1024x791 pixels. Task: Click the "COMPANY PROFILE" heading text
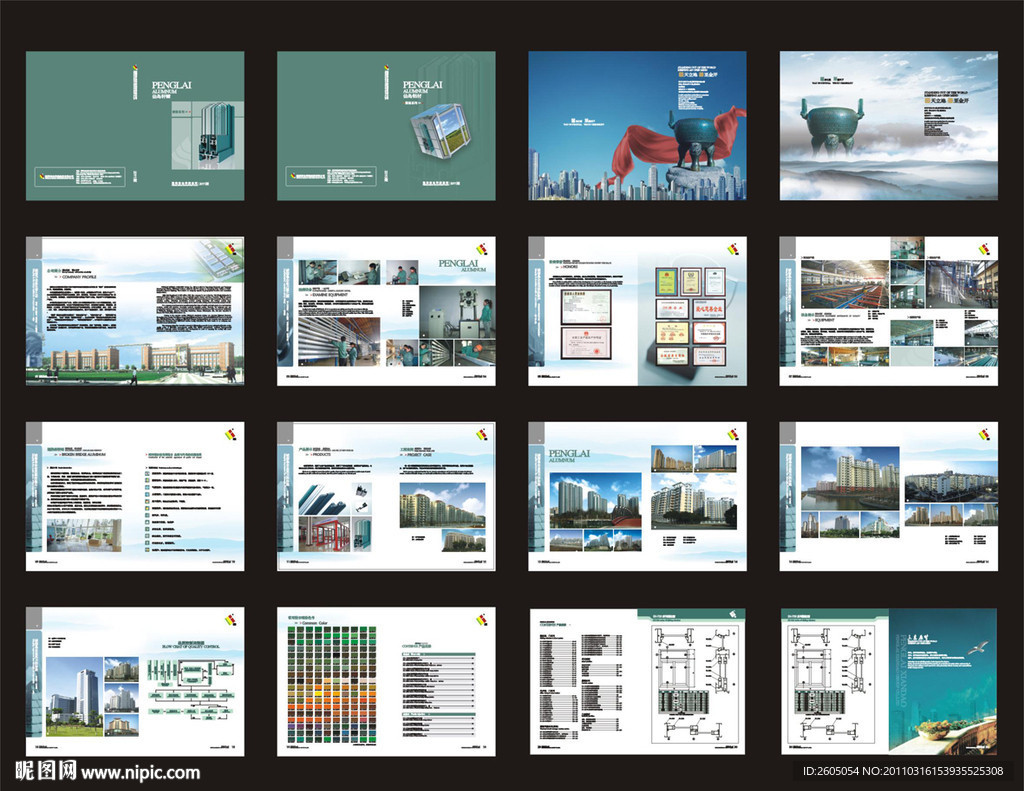tap(79, 277)
